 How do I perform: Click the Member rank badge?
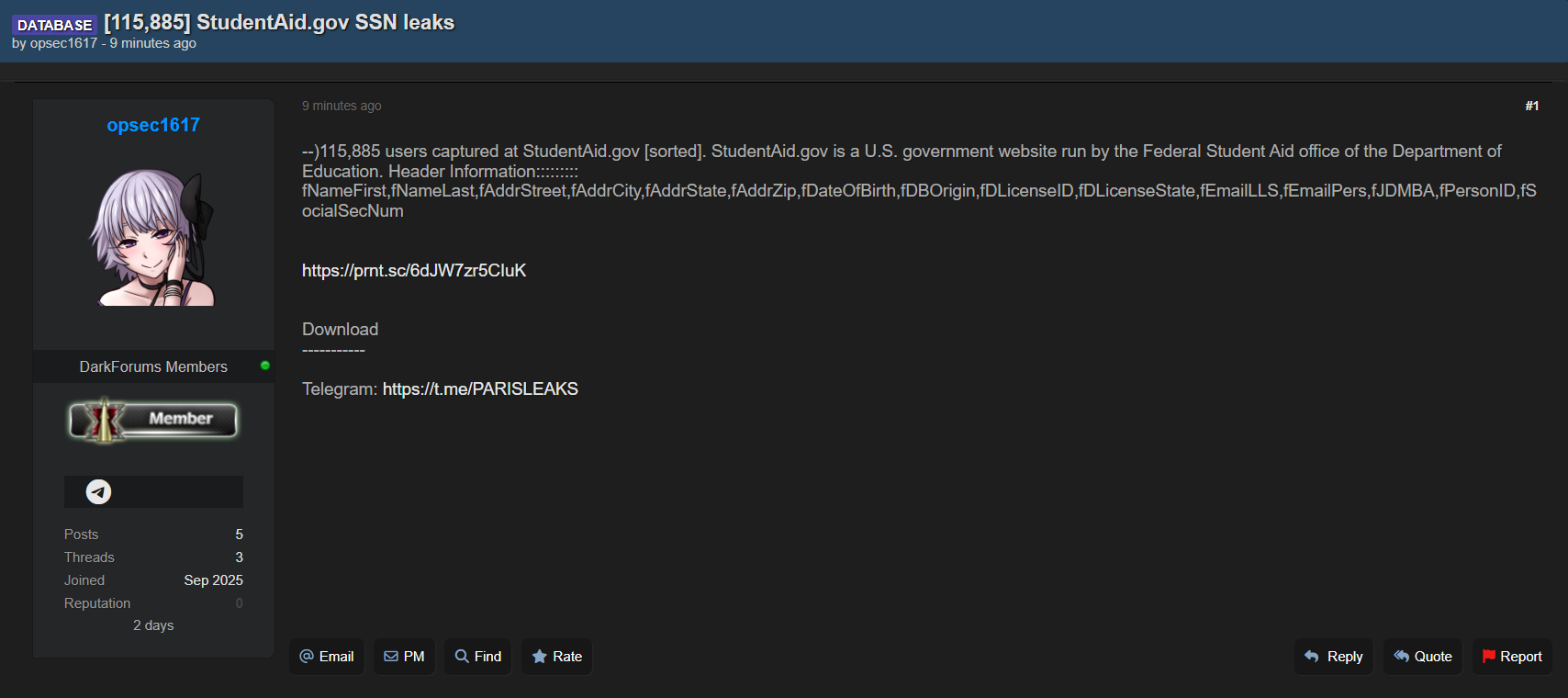(153, 420)
